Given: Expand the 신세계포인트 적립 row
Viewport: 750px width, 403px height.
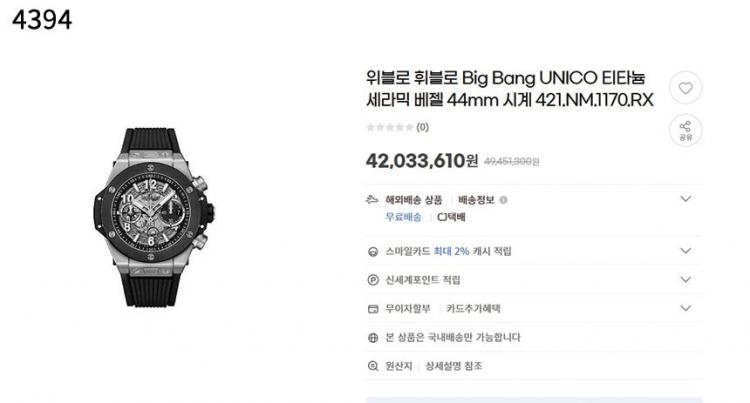Looking at the screenshot, I should [685, 280].
